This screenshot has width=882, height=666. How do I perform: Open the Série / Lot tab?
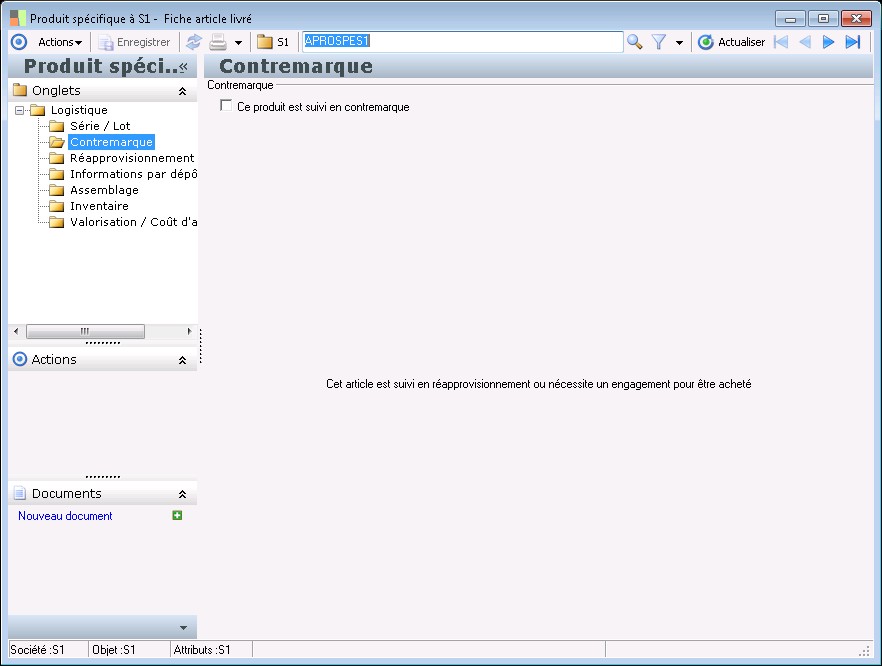(89, 126)
